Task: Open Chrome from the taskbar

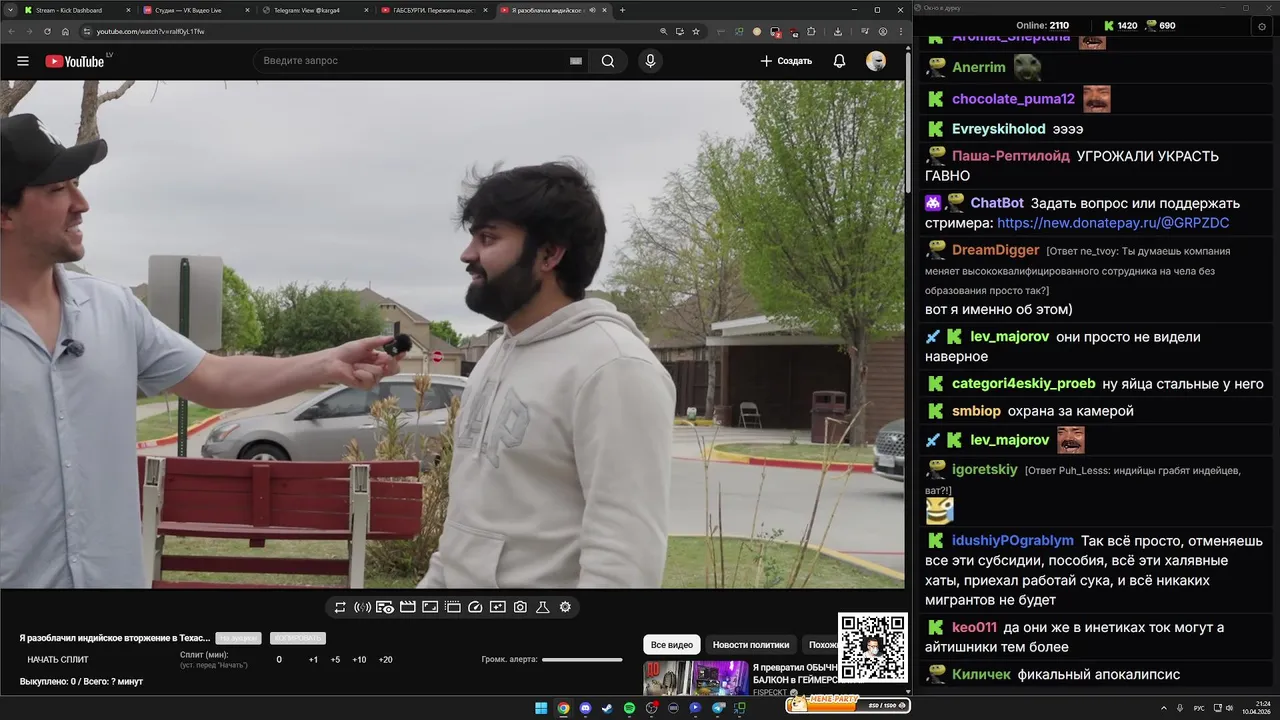Action: tap(563, 708)
